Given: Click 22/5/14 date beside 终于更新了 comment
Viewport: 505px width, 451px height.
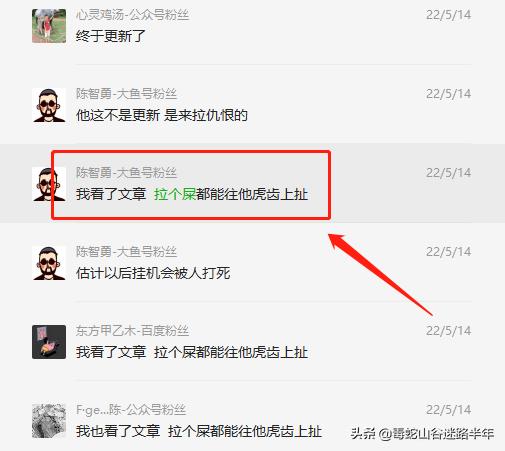Looking at the screenshot, I should 448,15.
